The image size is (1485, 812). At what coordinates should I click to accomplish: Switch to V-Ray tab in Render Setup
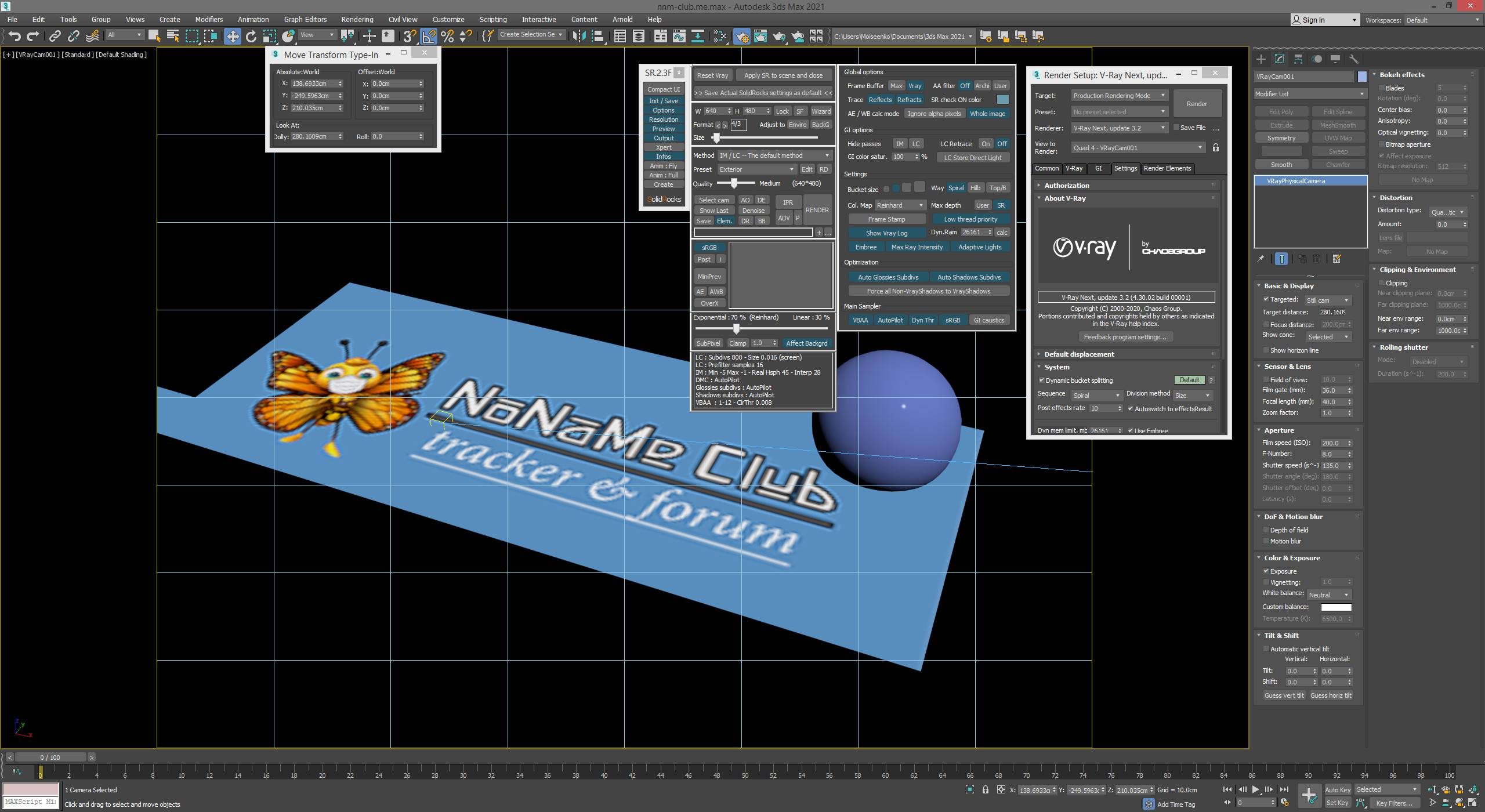point(1074,168)
